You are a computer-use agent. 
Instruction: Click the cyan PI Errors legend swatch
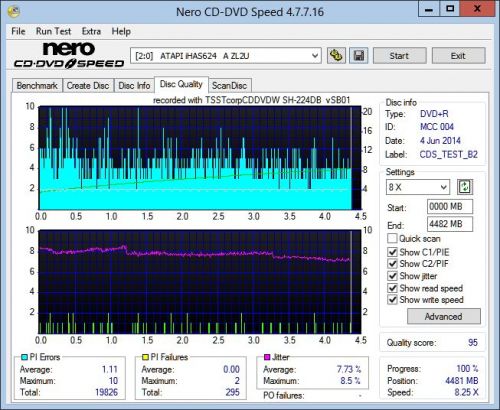24,357
